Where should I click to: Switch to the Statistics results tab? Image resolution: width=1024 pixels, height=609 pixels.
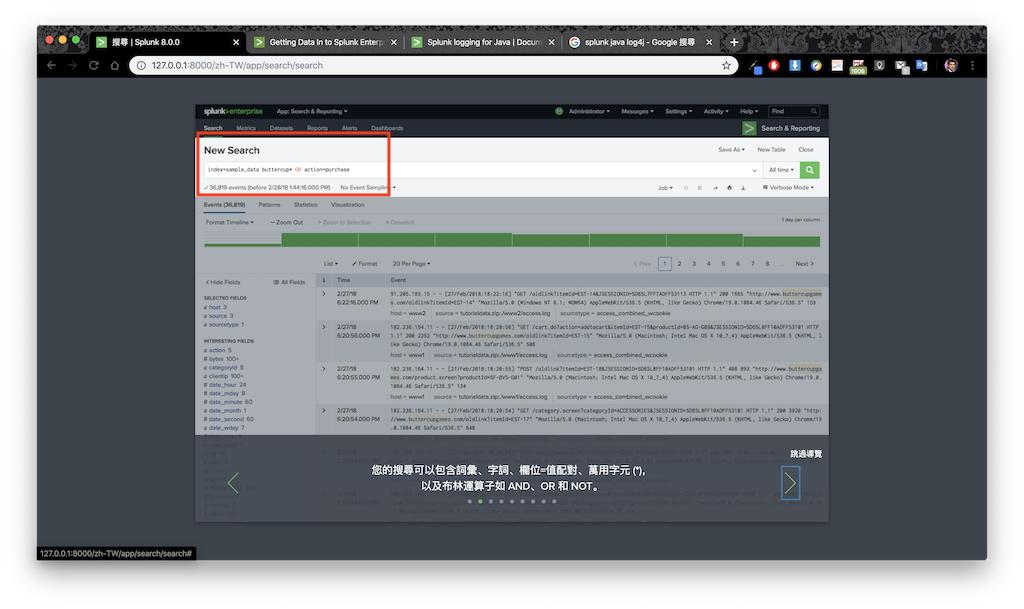(306, 205)
